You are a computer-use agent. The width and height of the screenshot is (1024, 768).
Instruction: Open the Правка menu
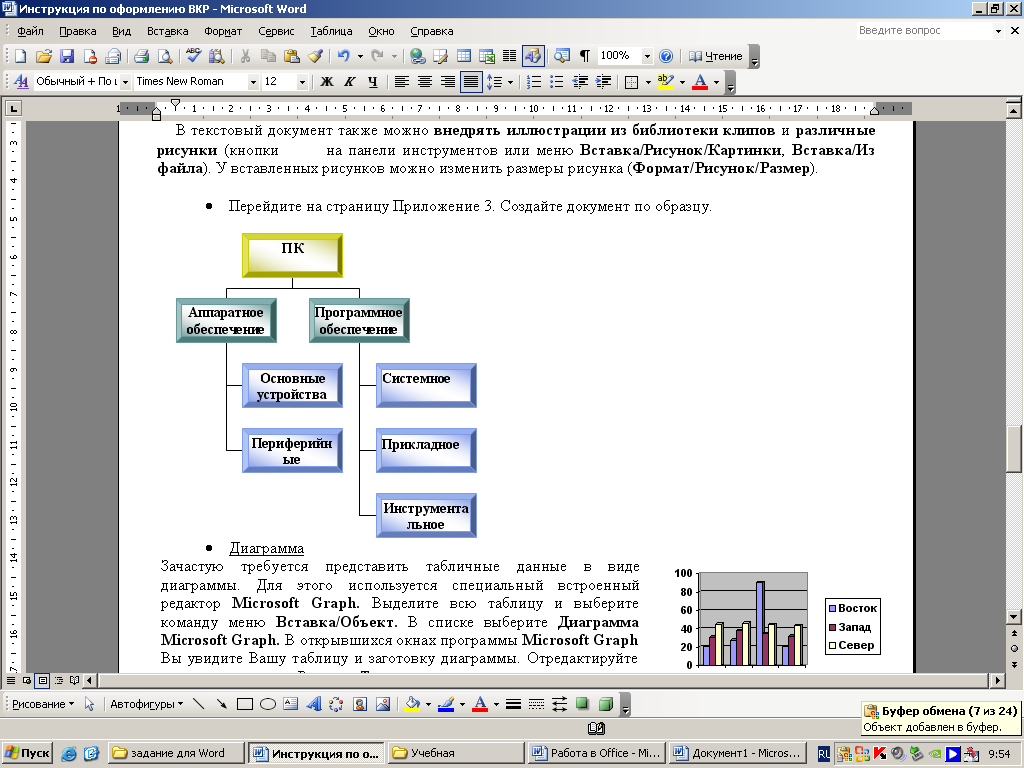77,31
